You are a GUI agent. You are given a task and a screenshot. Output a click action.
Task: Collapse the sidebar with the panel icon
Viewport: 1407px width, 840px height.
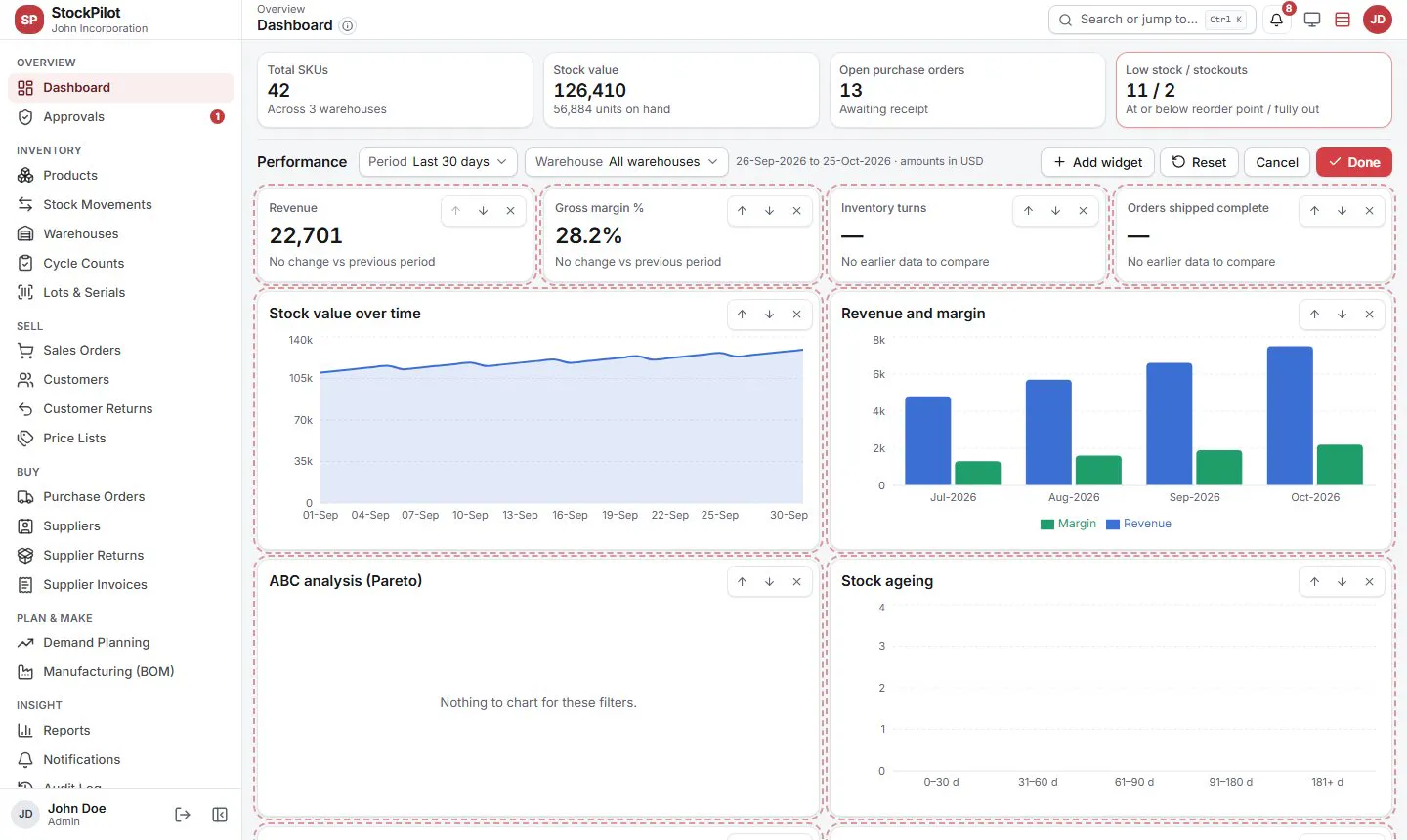220,815
